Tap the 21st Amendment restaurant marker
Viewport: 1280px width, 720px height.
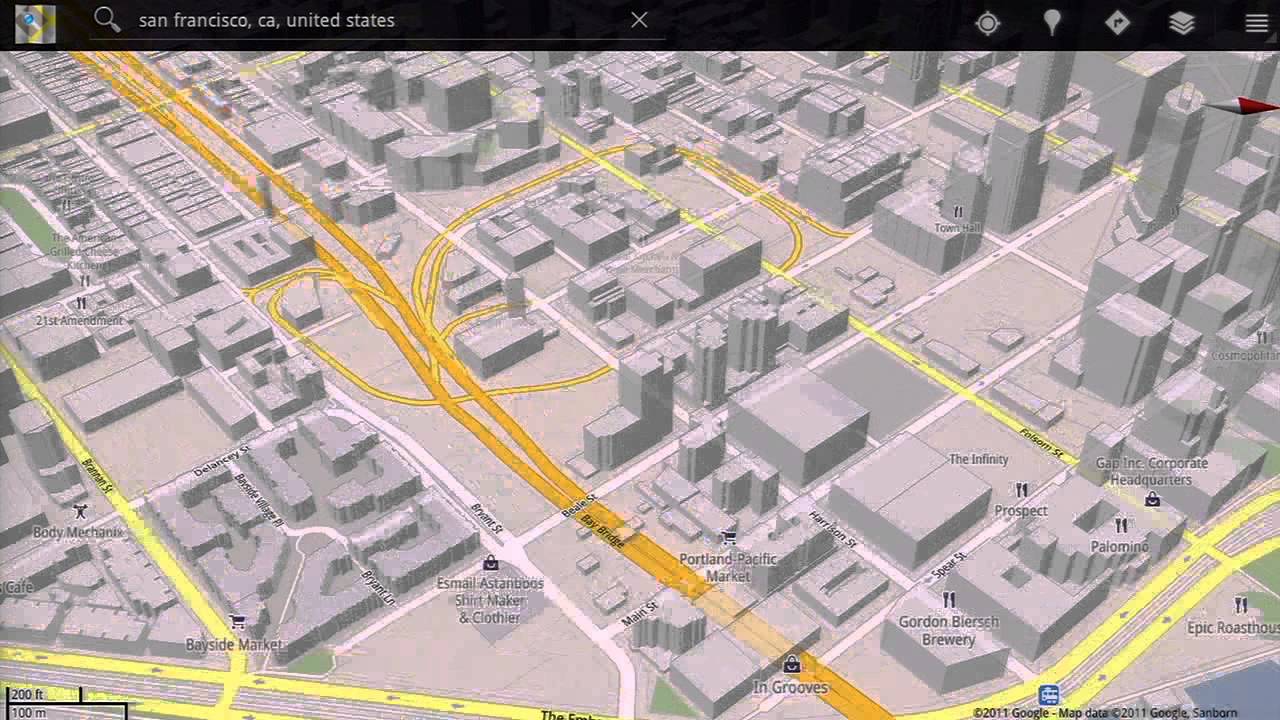tap(80, 303)
